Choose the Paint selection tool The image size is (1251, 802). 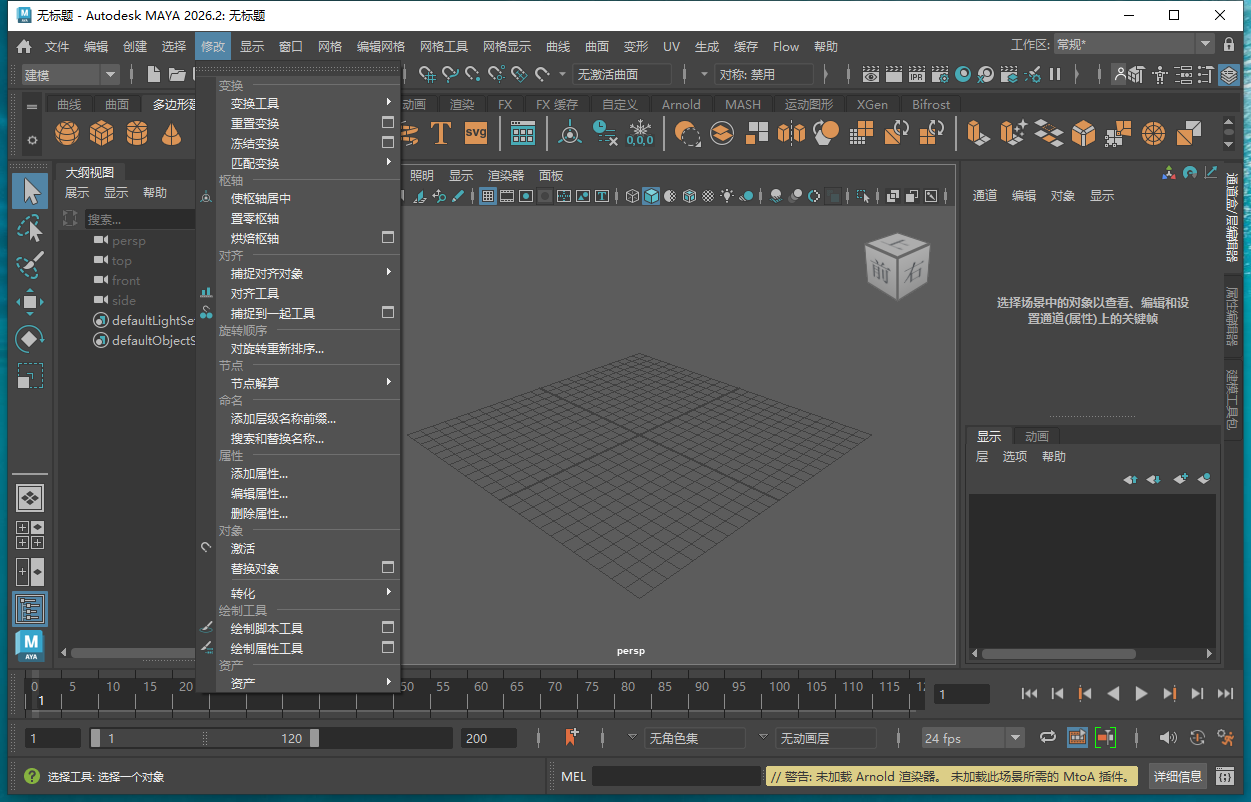click(x=30, y=265)
